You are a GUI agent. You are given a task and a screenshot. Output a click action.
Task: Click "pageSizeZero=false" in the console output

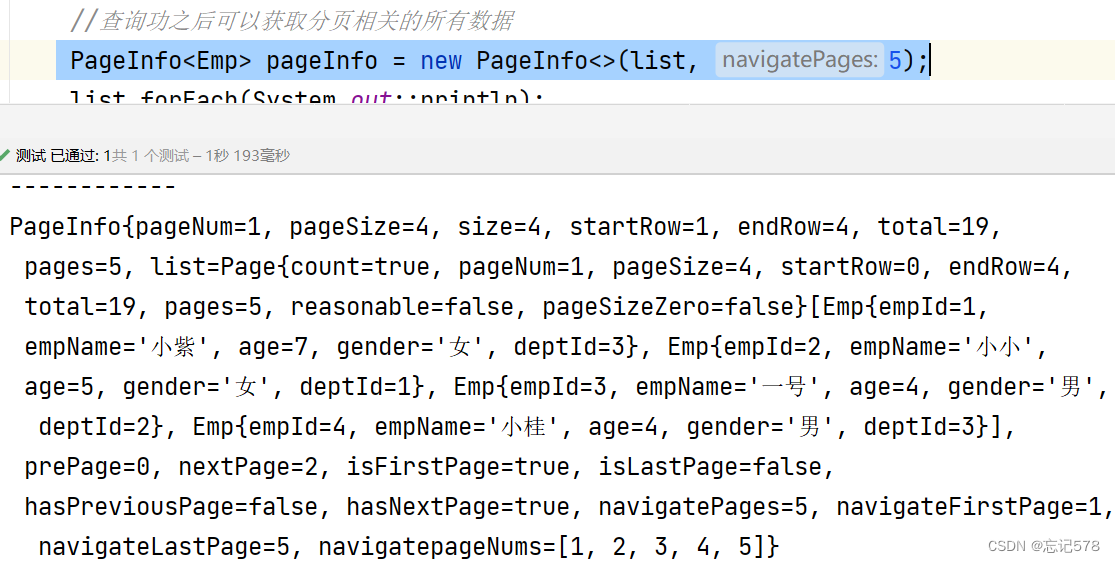coord(668,307)
